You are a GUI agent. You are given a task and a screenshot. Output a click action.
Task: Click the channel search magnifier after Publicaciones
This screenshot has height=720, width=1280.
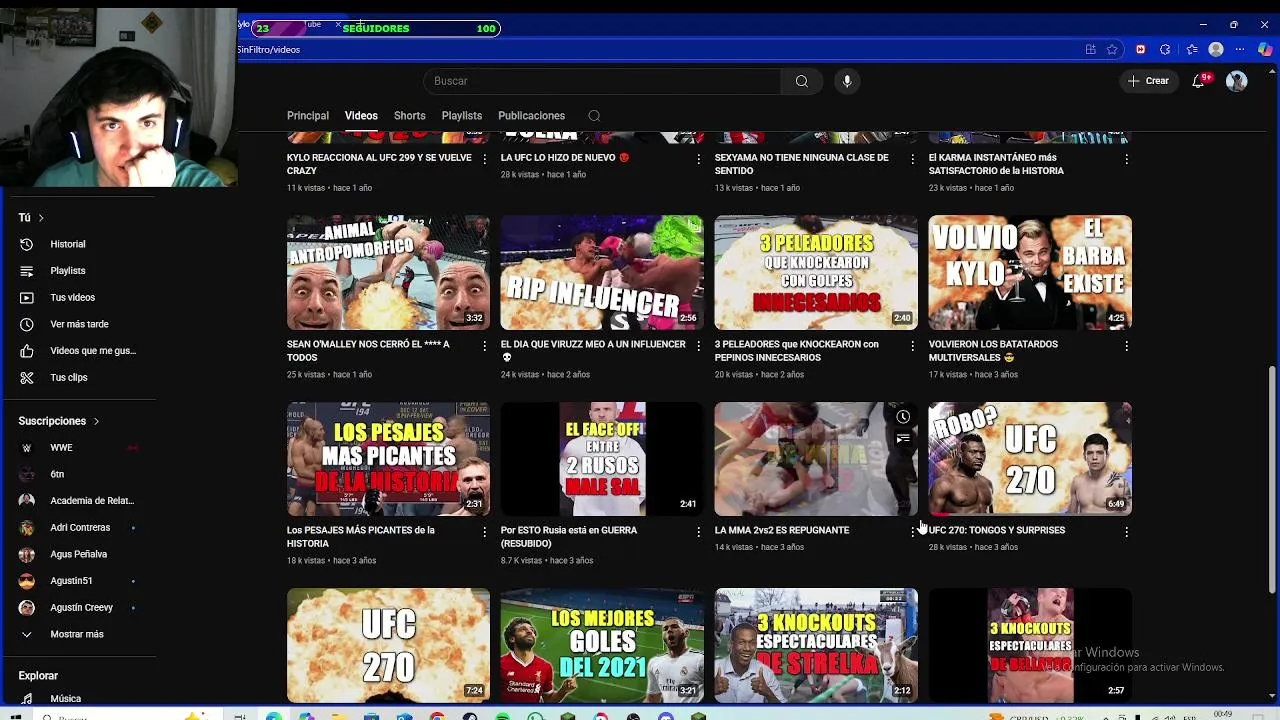(594, 116)
